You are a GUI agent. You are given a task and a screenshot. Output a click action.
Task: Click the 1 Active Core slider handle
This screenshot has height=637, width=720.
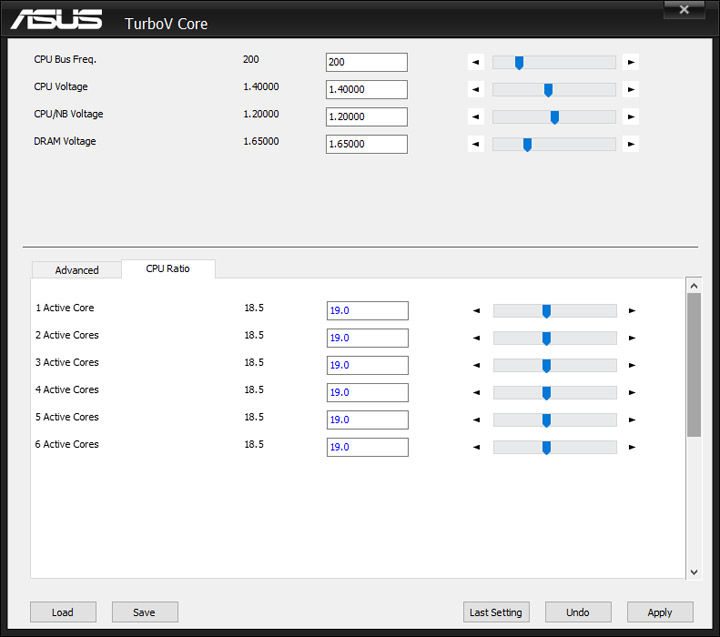click(546, 311)
